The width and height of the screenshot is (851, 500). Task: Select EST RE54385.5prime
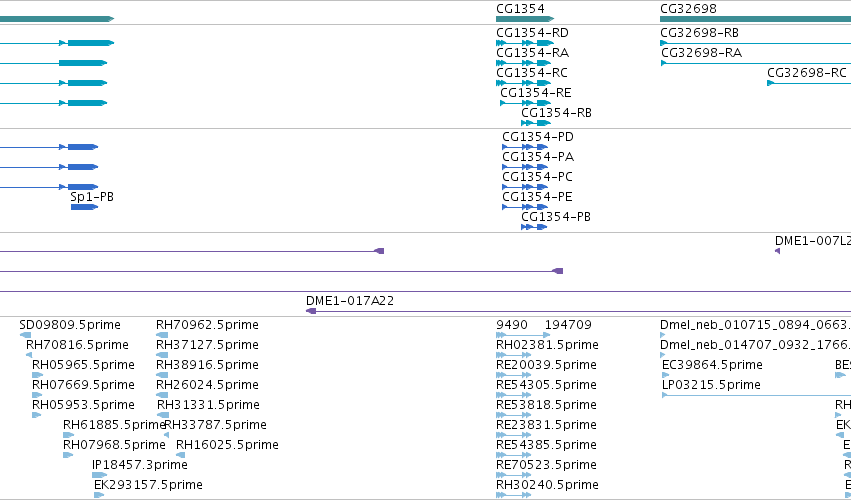tap(513, 455)
